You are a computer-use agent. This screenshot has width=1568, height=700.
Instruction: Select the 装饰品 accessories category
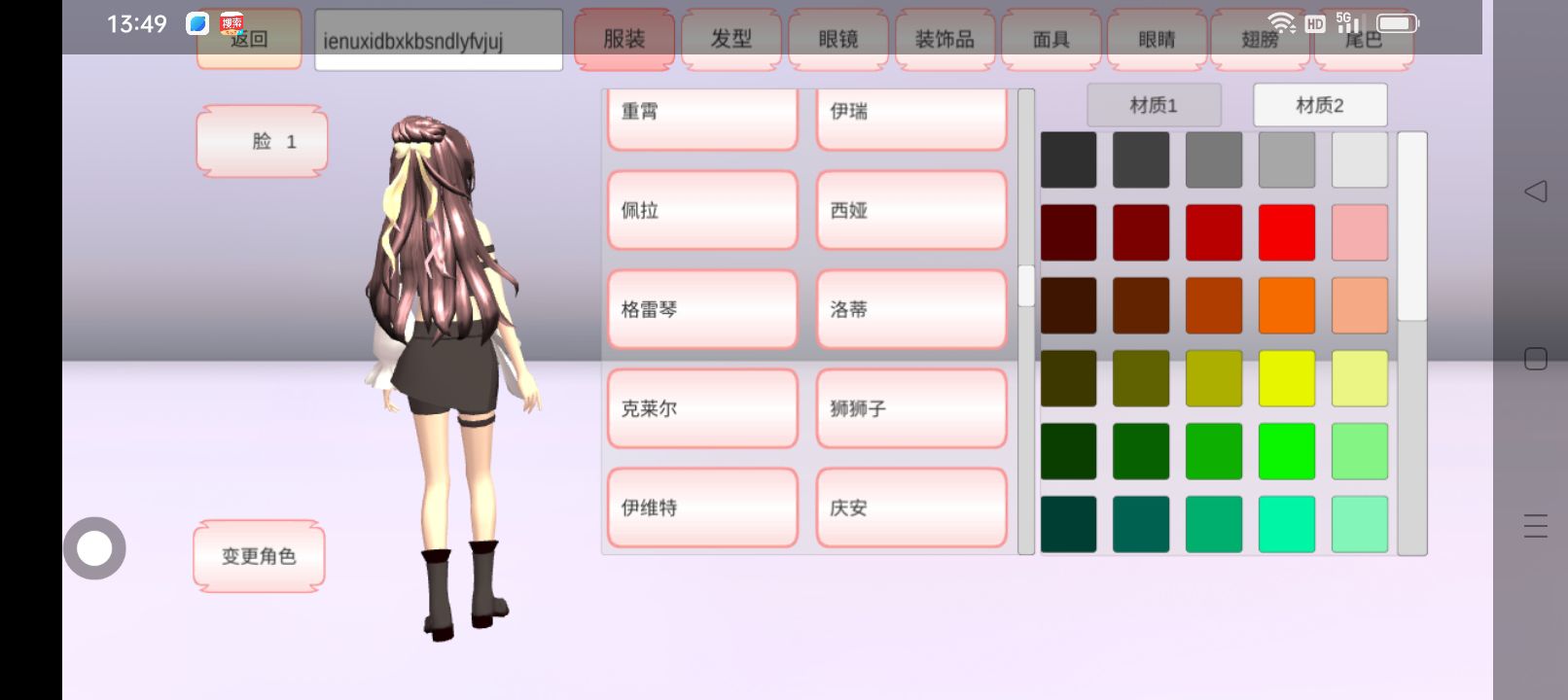click(944, 40)
